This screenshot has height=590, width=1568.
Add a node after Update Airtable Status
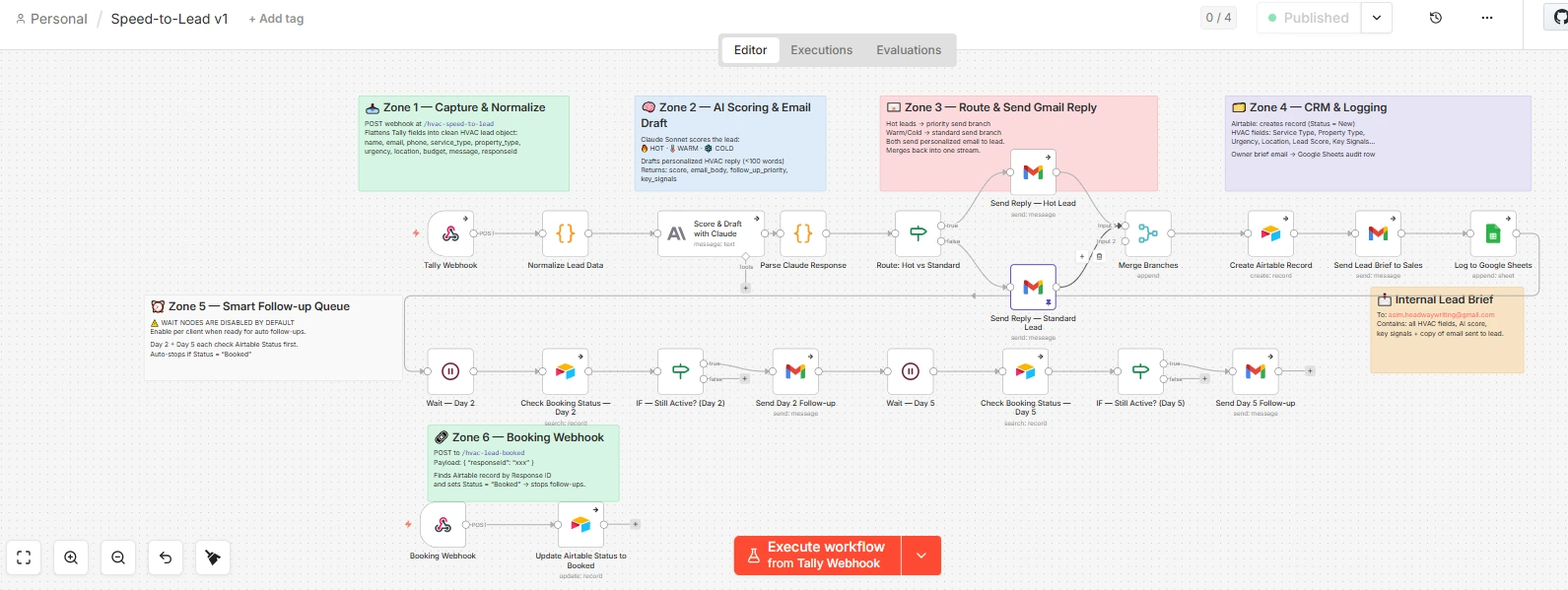[x=636, y=524]
